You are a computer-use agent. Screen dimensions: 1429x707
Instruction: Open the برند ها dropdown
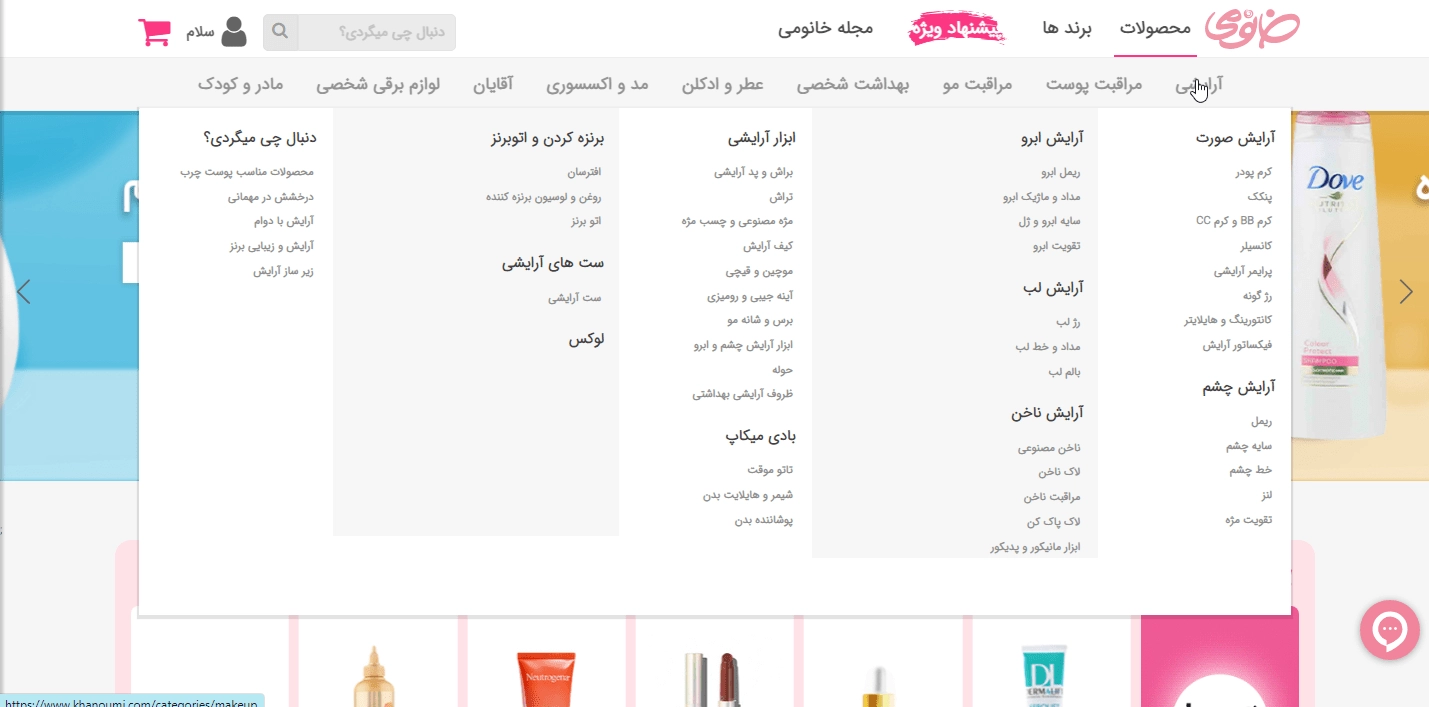point(1065,31)
